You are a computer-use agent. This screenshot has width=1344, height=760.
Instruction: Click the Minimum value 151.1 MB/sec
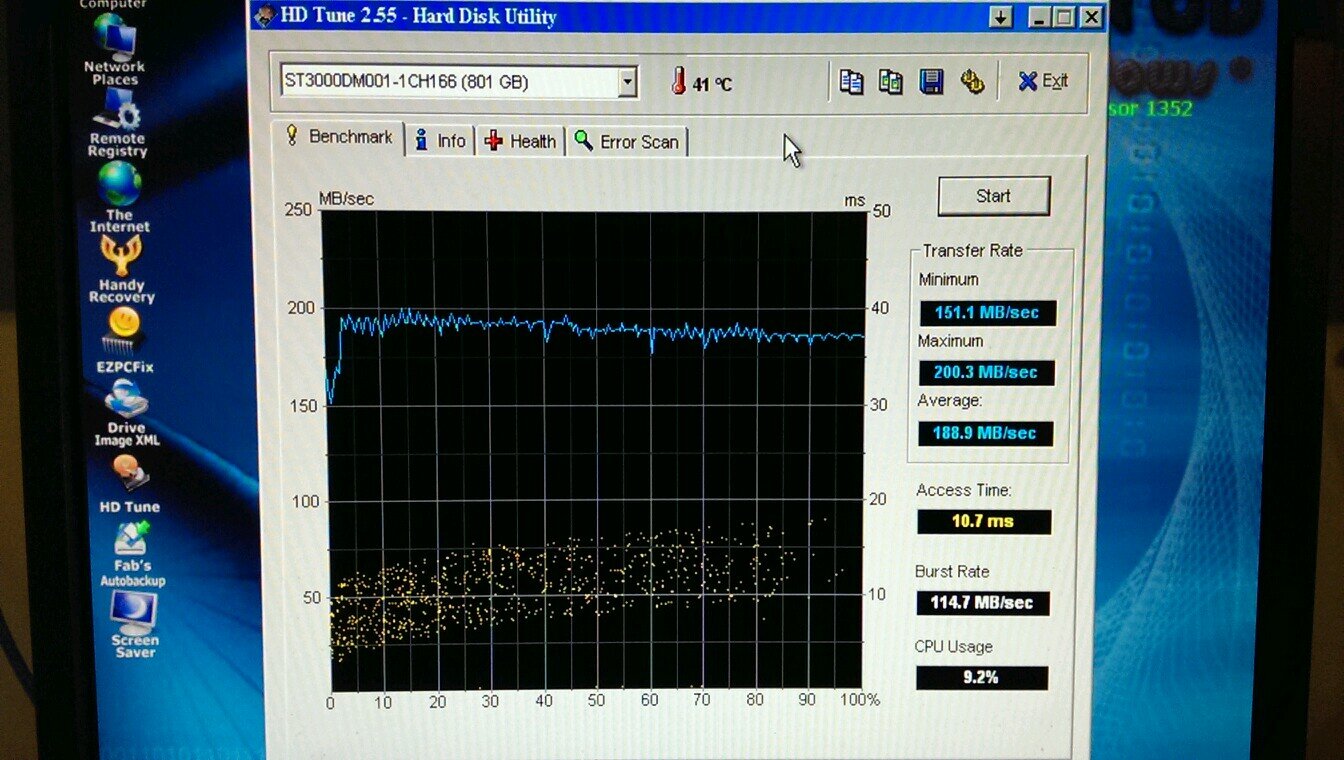(987, 313)
